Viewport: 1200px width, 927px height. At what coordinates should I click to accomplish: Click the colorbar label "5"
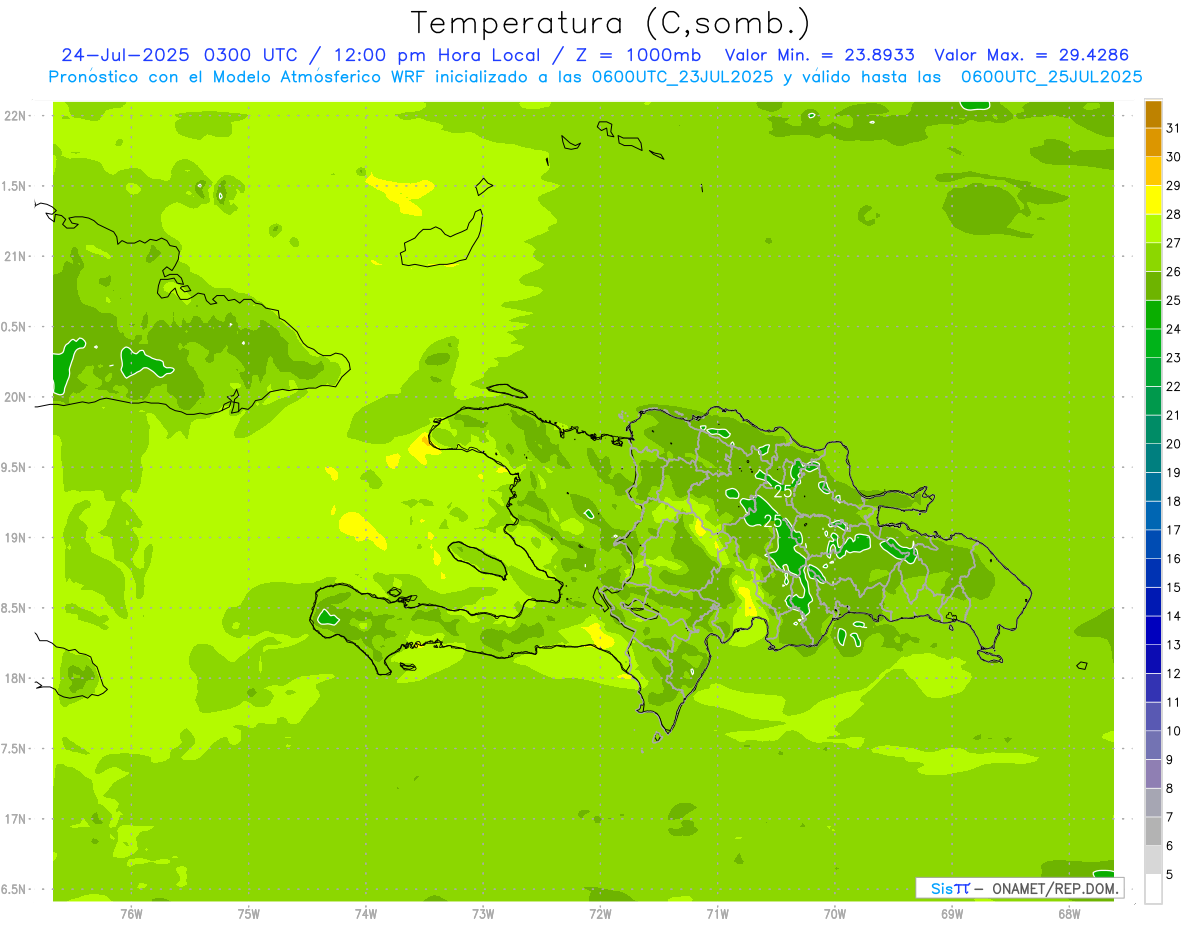point(1170,875)
